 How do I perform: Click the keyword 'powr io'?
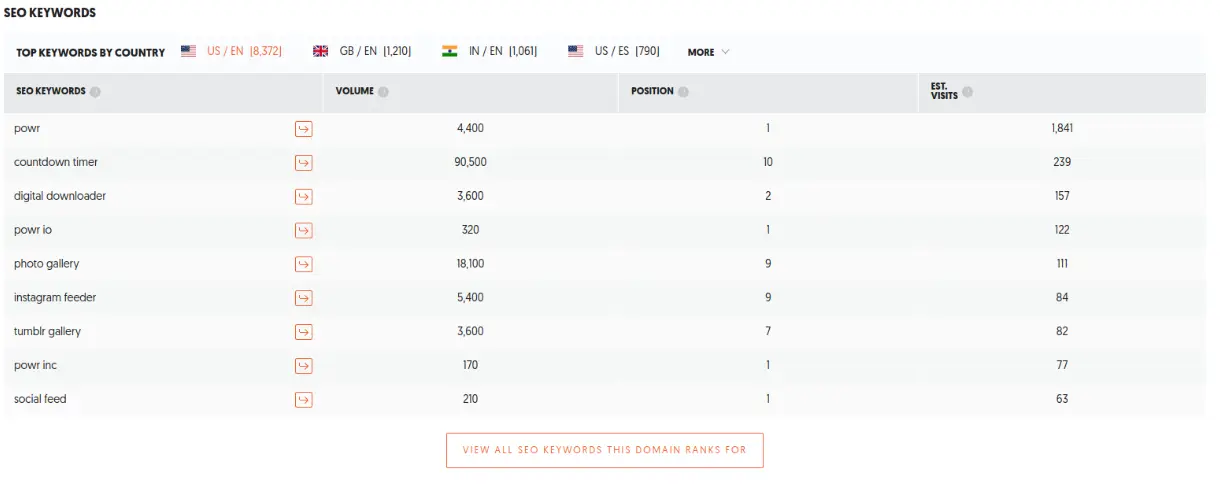[x=33, y=230]
